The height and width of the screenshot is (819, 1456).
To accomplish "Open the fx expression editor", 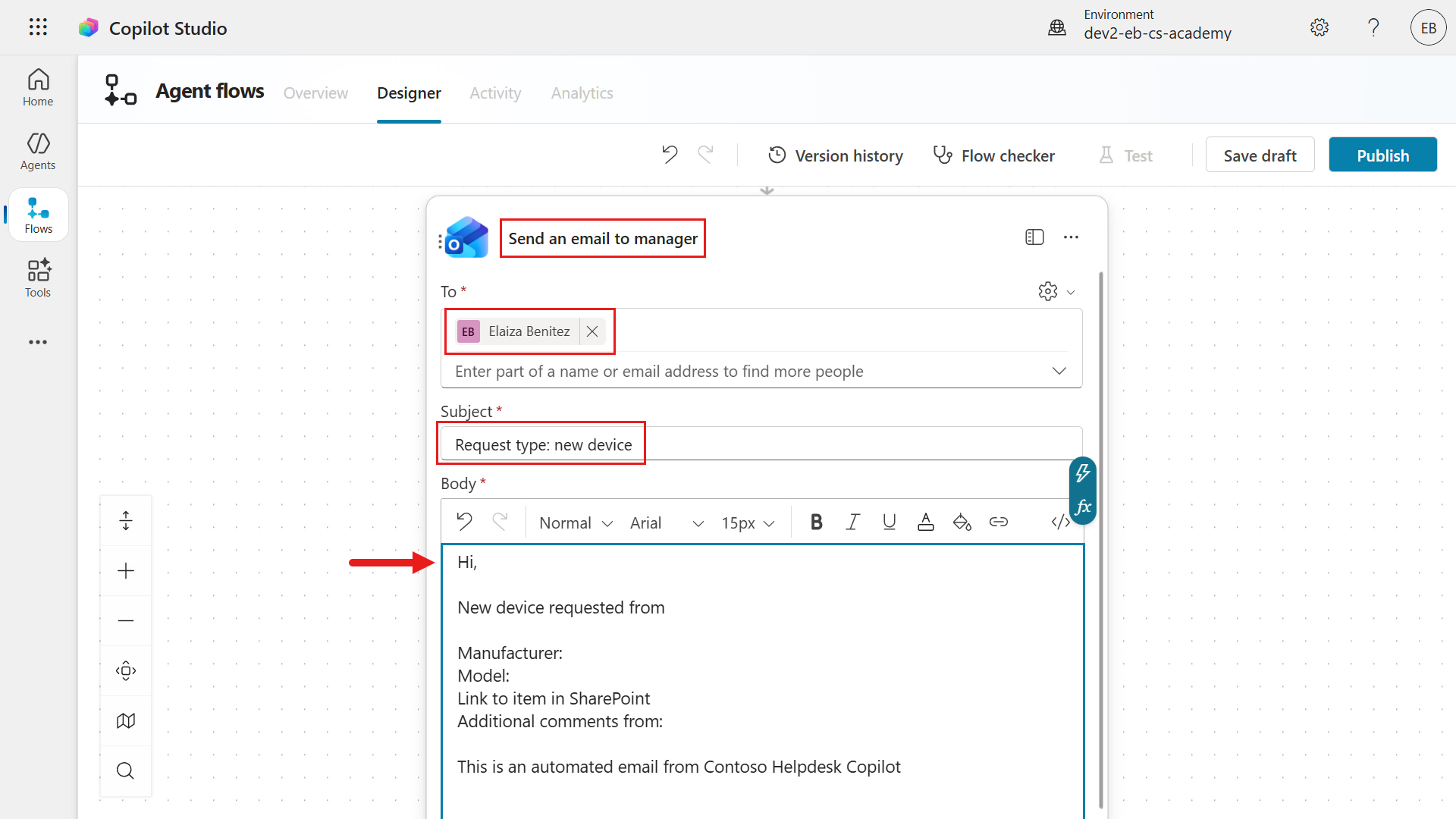I will point(1083,507).
